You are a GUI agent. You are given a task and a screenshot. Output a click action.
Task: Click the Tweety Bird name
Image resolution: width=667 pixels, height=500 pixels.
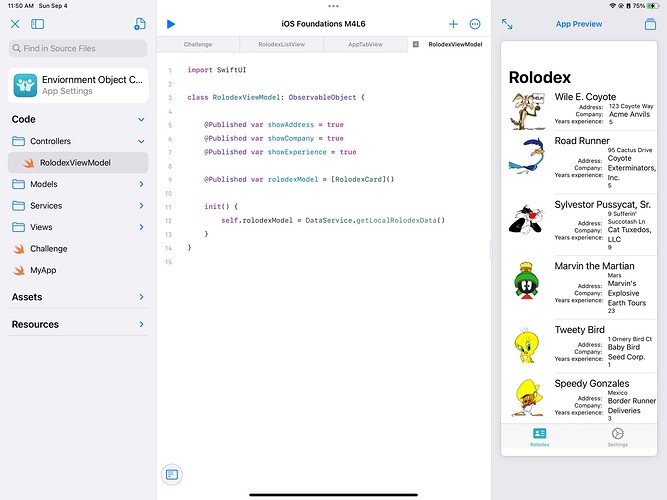coord(579,330)
